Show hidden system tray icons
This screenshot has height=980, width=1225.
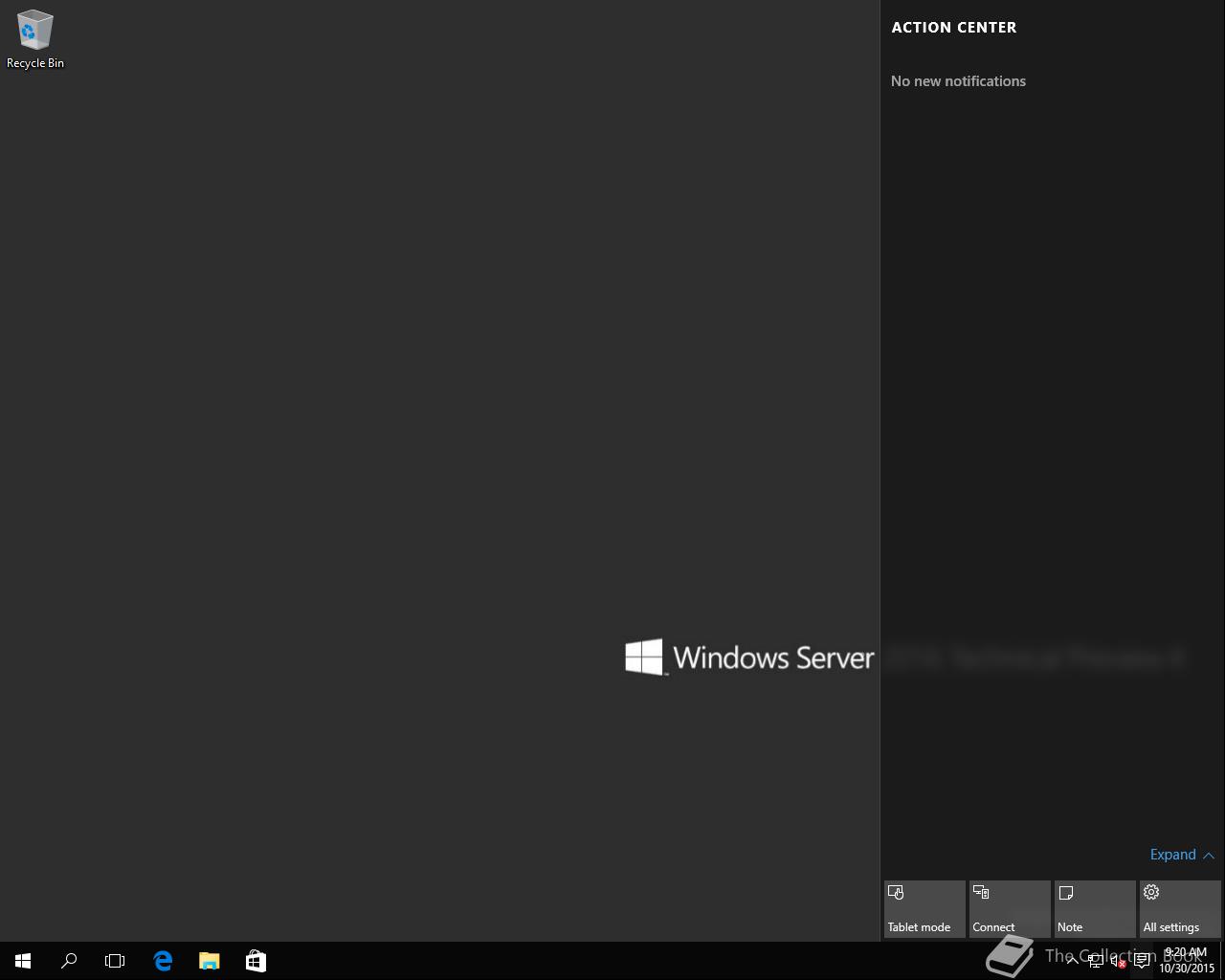1072,961
